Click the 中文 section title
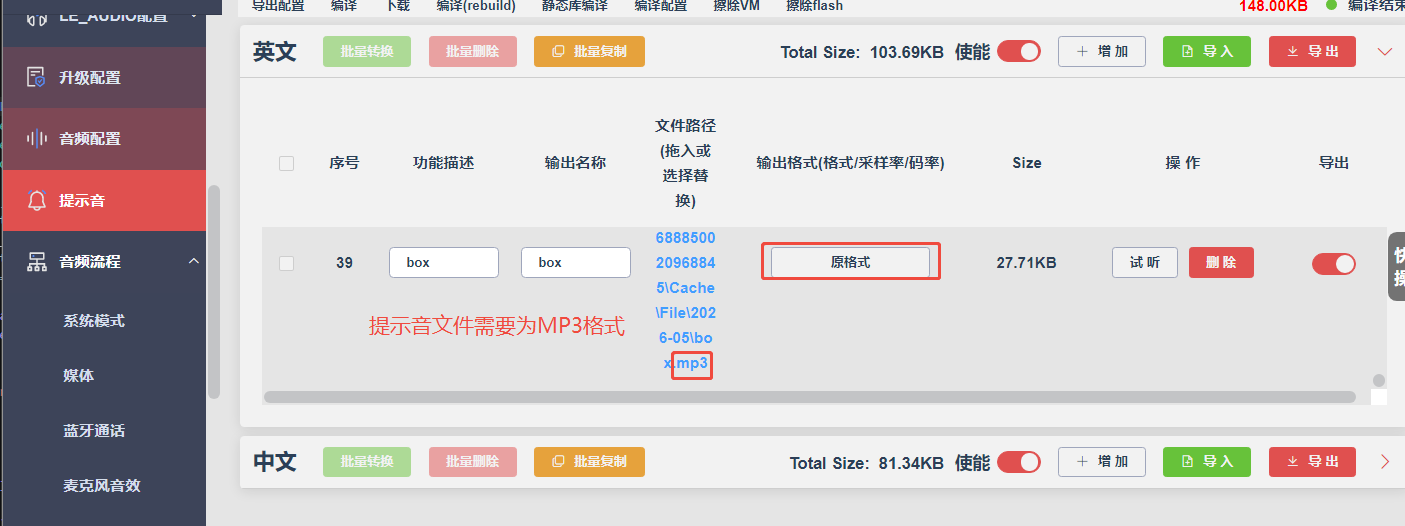 [275, 462]
